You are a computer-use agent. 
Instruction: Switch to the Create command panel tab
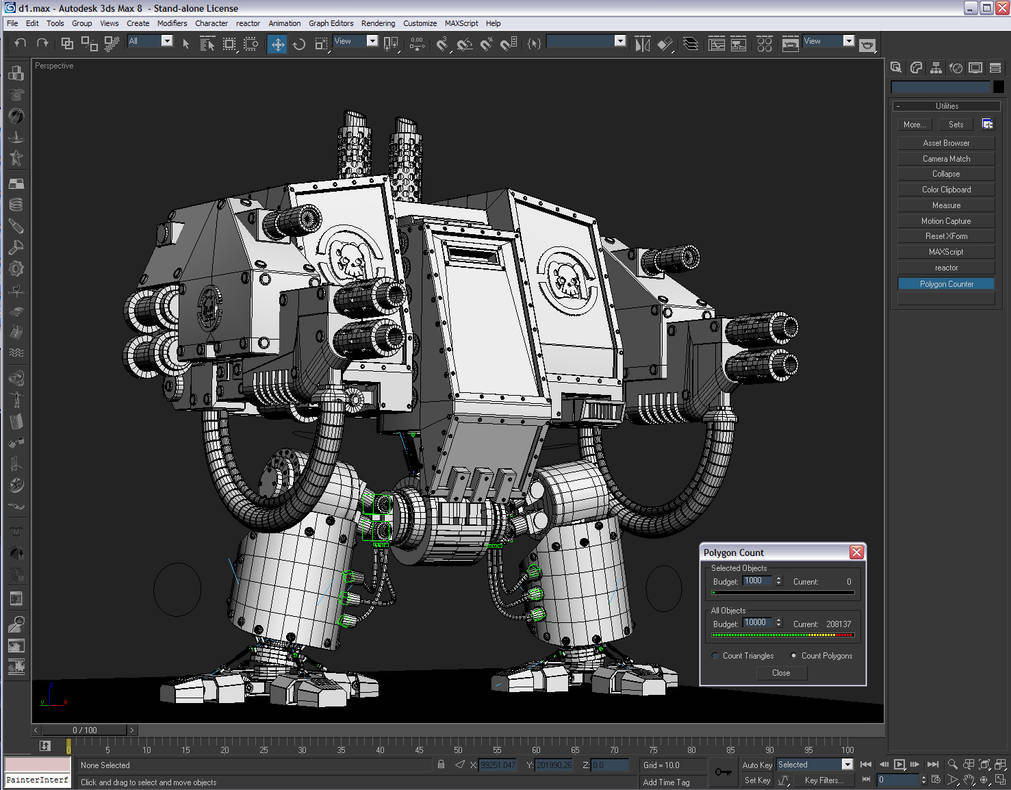coord(896,67)
